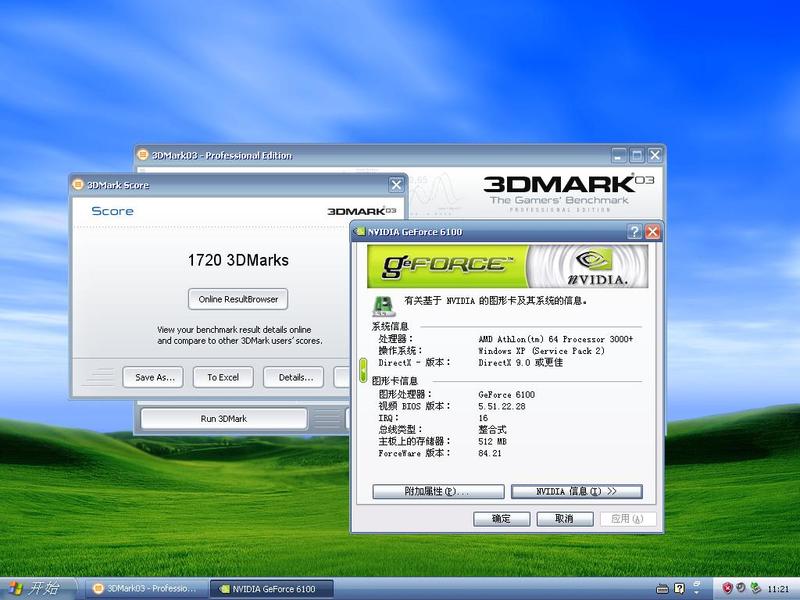Close the 3DMark03 Professional Edition window

tap(655, 155)
